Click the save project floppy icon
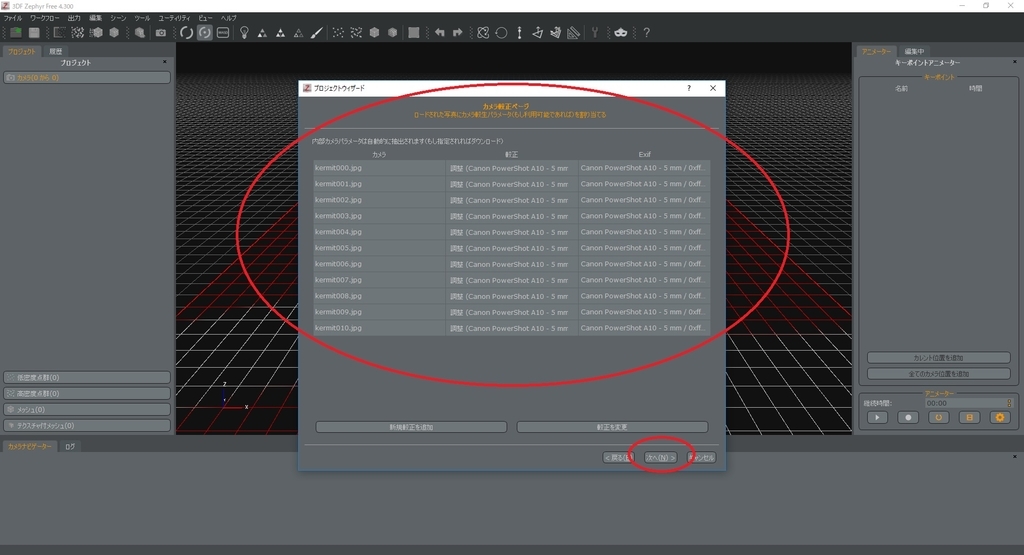 pyautogui.click(x=34, y=33)
